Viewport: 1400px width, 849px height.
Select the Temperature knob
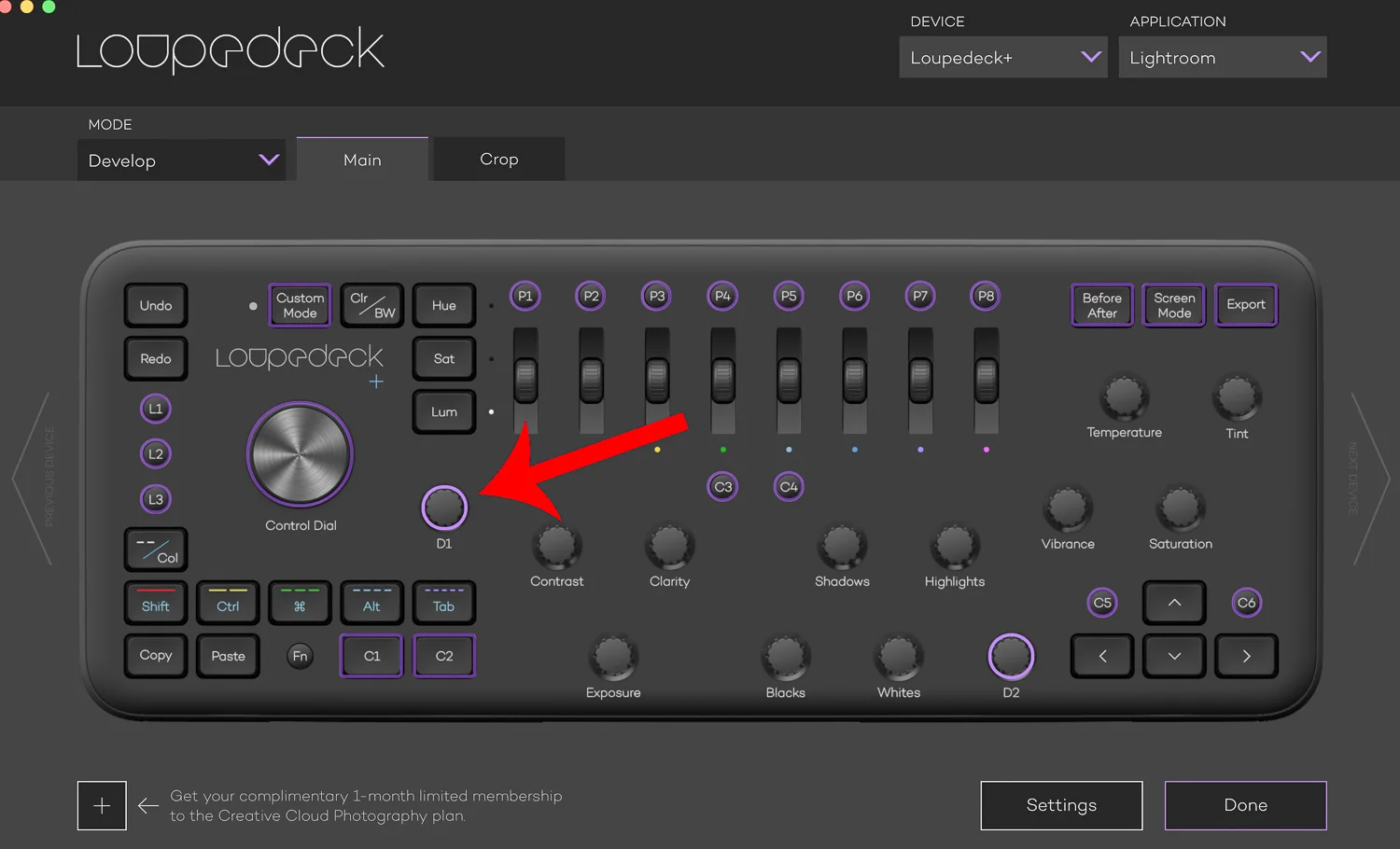coord(1124,397)
